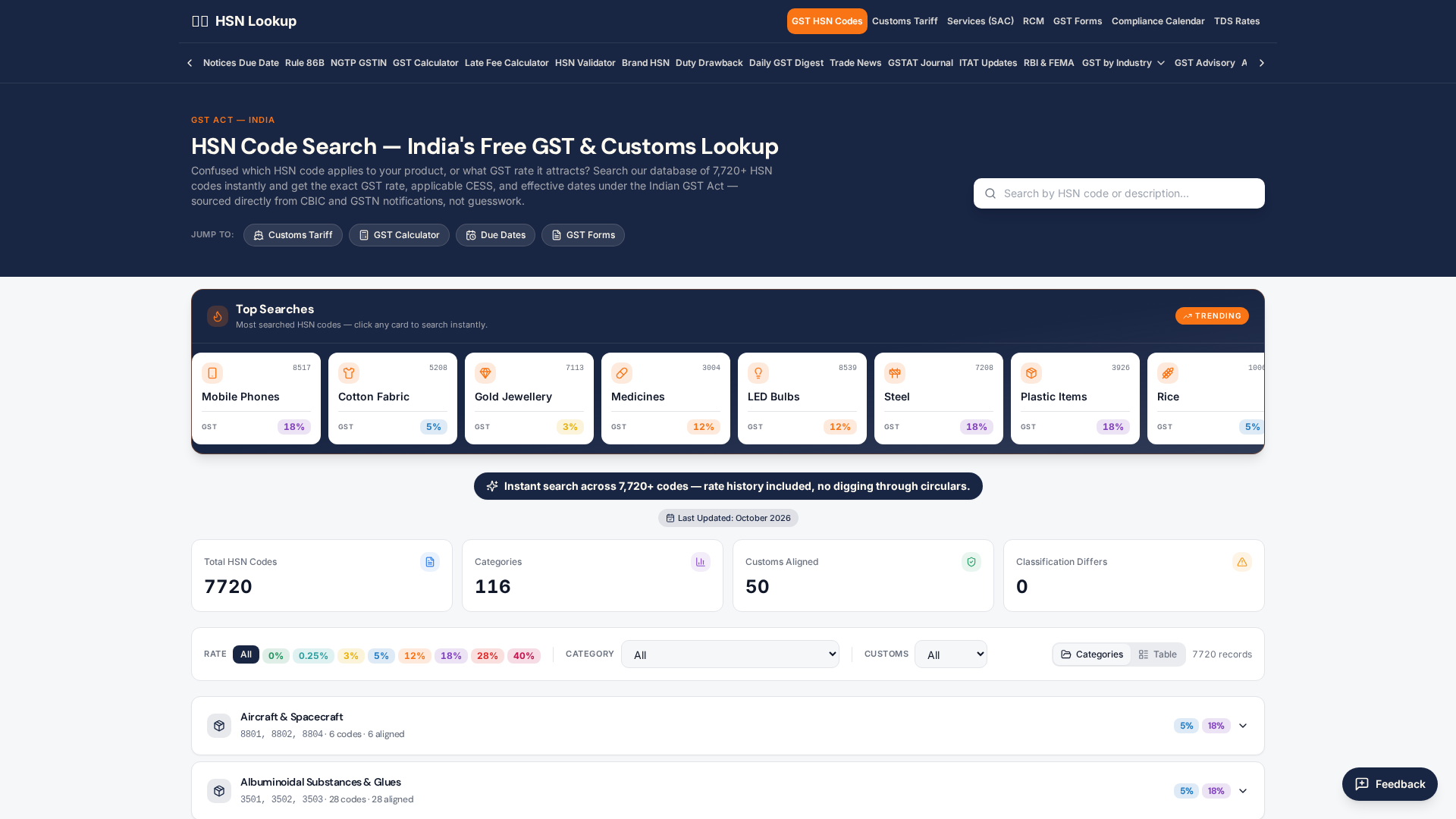This screenshot has width=1456, height=819.
Task: Click document icon in Total HSN Codes card
Action: pyautogui.click(x=430, y=562)
